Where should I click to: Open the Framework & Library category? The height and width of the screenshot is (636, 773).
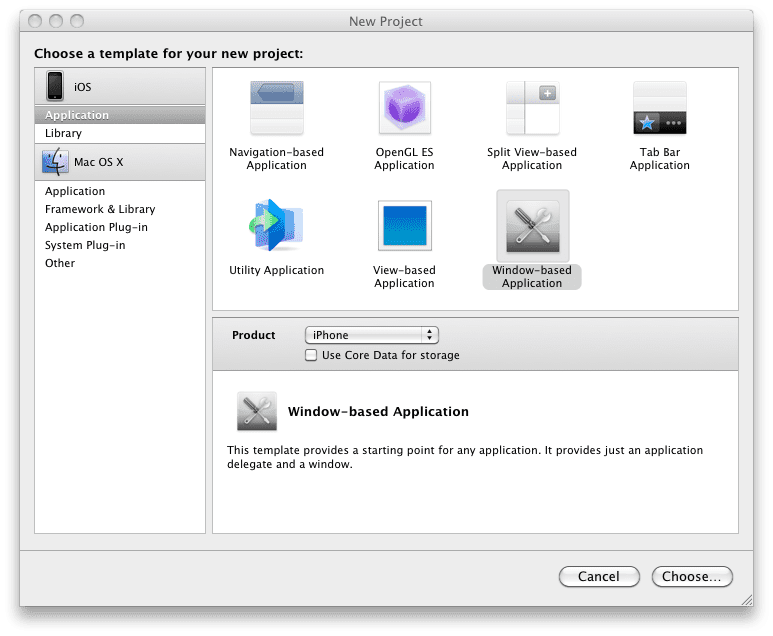(x=120, y=209)
